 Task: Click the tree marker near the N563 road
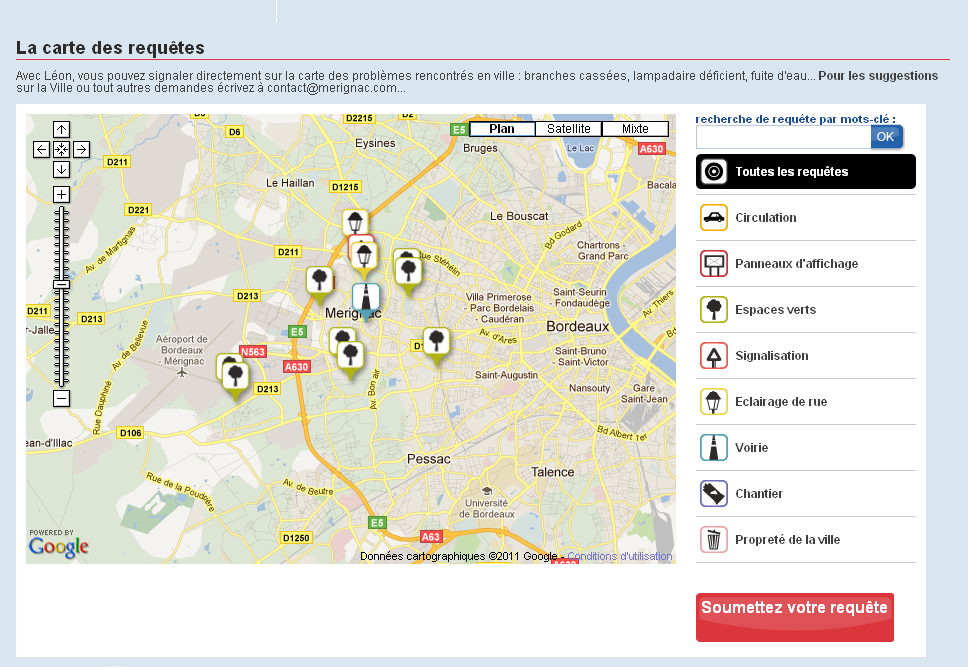[234, 375]
